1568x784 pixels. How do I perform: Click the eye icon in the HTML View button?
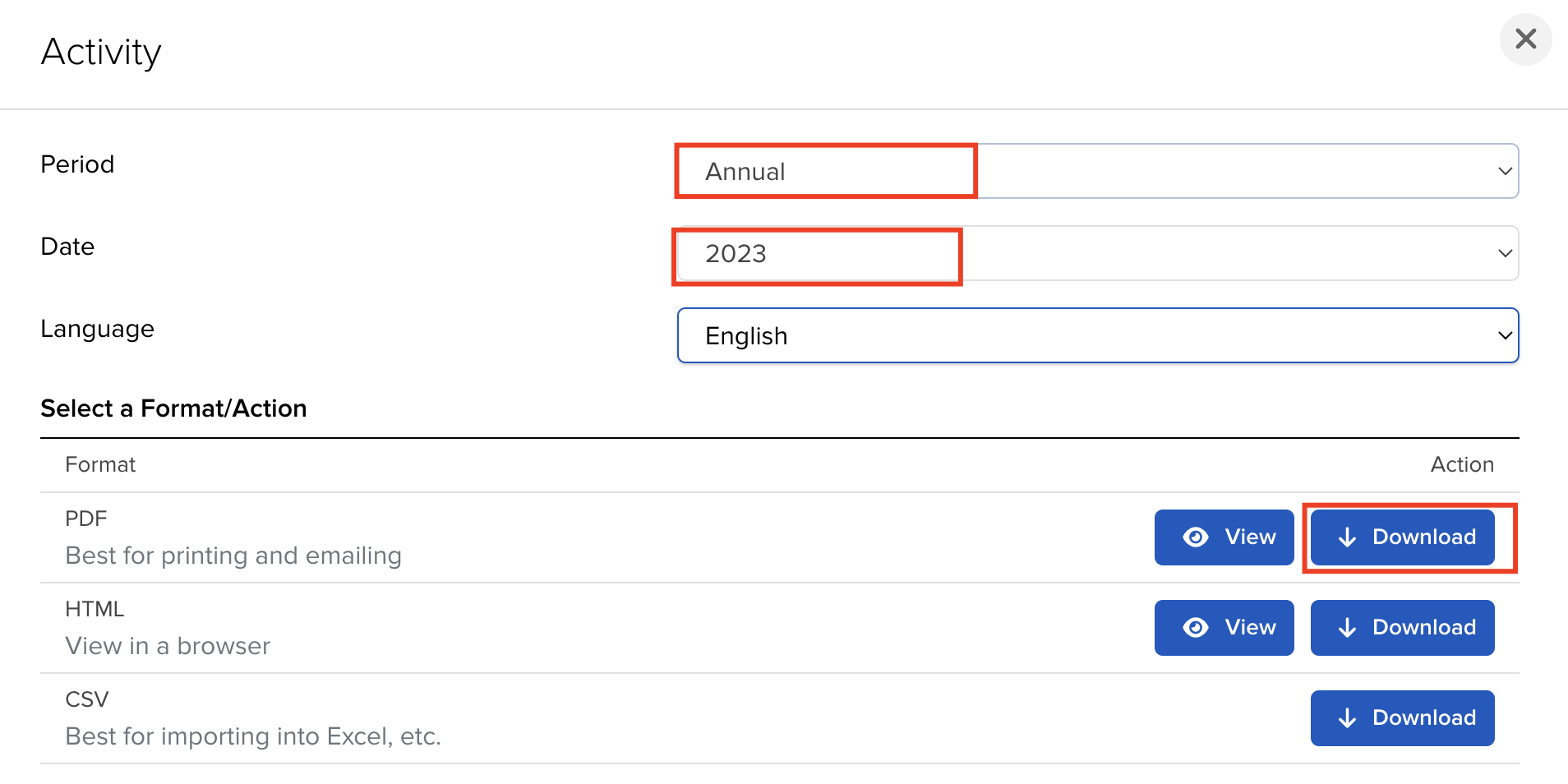[1196, 628]
